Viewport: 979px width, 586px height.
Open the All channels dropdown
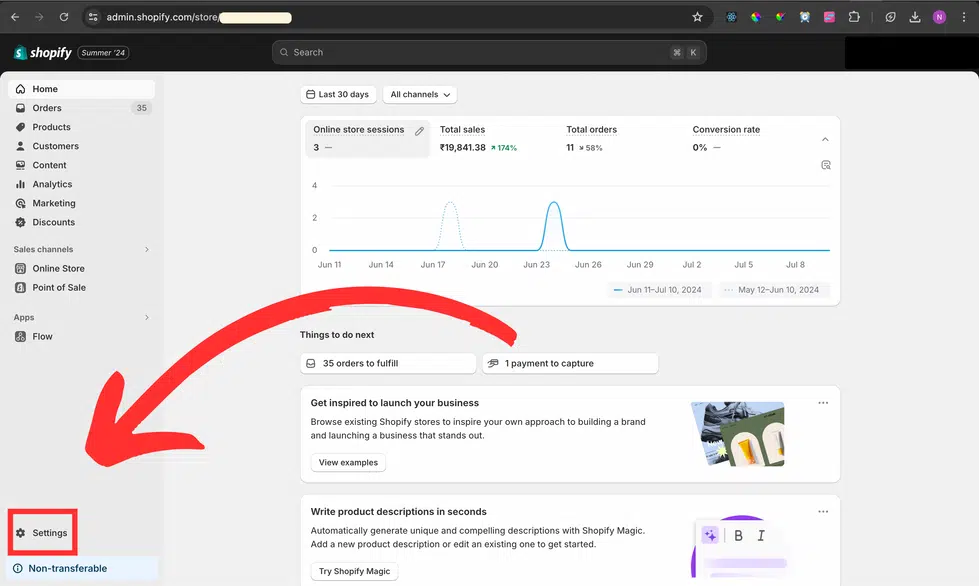419,94
